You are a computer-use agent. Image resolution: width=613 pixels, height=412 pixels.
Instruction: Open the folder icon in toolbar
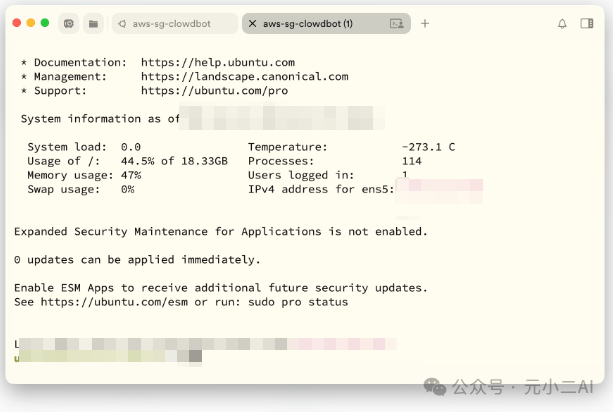[93, 24]
